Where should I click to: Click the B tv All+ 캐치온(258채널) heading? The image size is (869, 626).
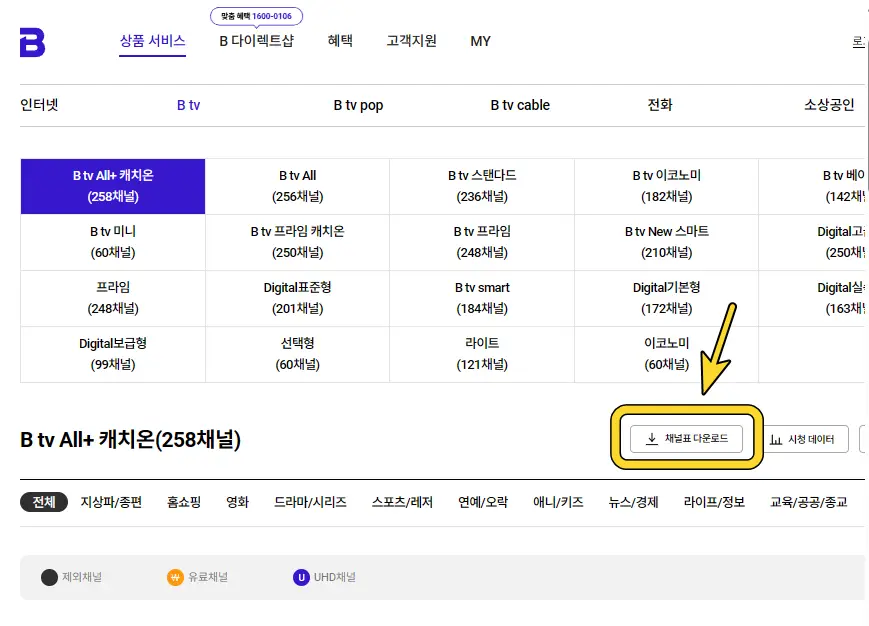coord(131,440)
